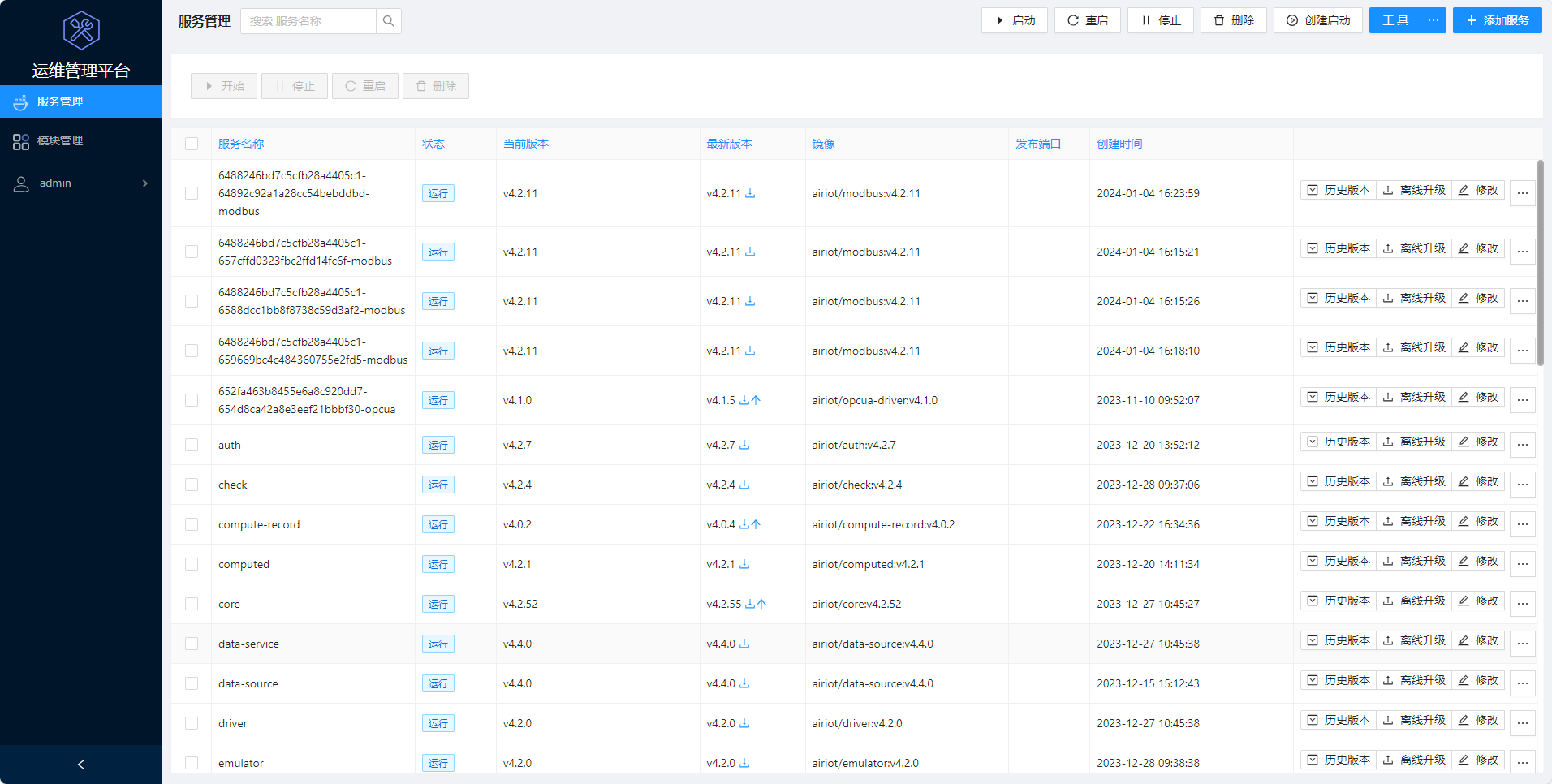Click the 重启 top toolbar button
The height and width of the screenshot is (784, 1552).
click(x=1088, y=21)
